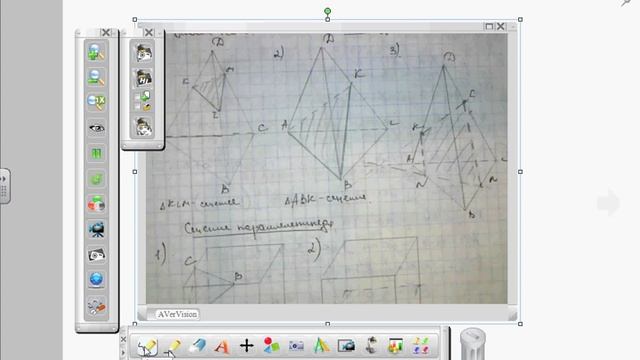This screenshot has width=640, height=360.
Task: Toggle the eye preview icon
Action: click(96, 128)
